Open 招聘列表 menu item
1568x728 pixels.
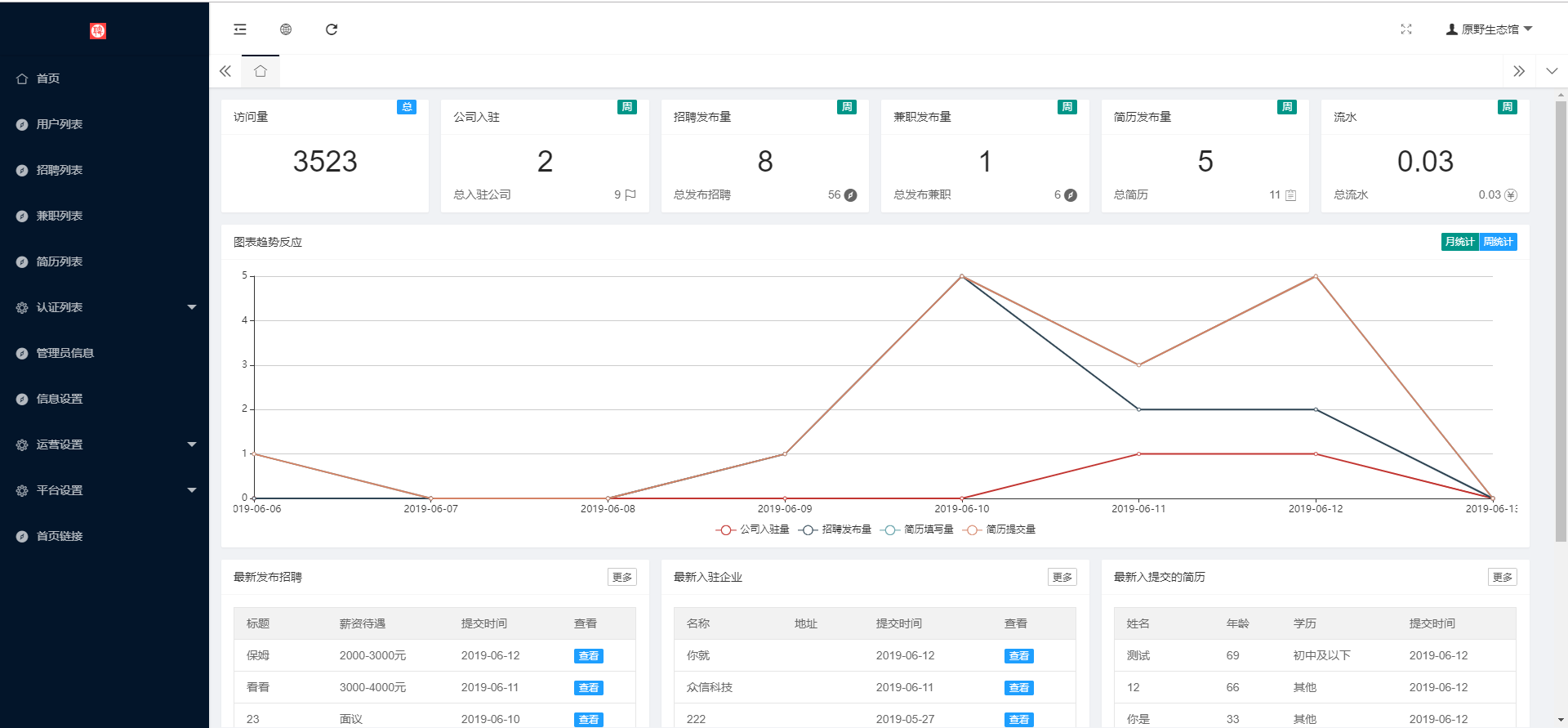[x=105, y=170]
